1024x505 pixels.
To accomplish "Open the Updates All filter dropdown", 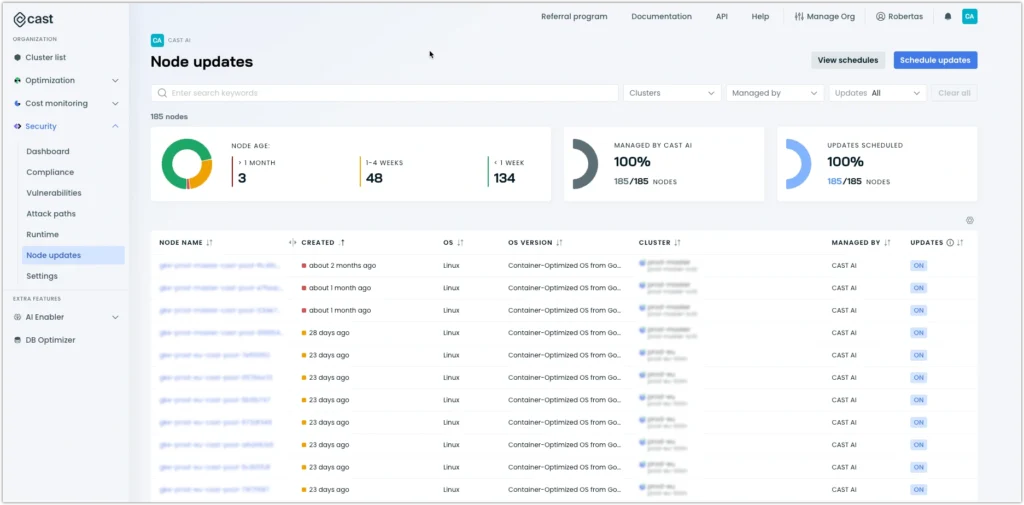I will click(x=878, y=93).
